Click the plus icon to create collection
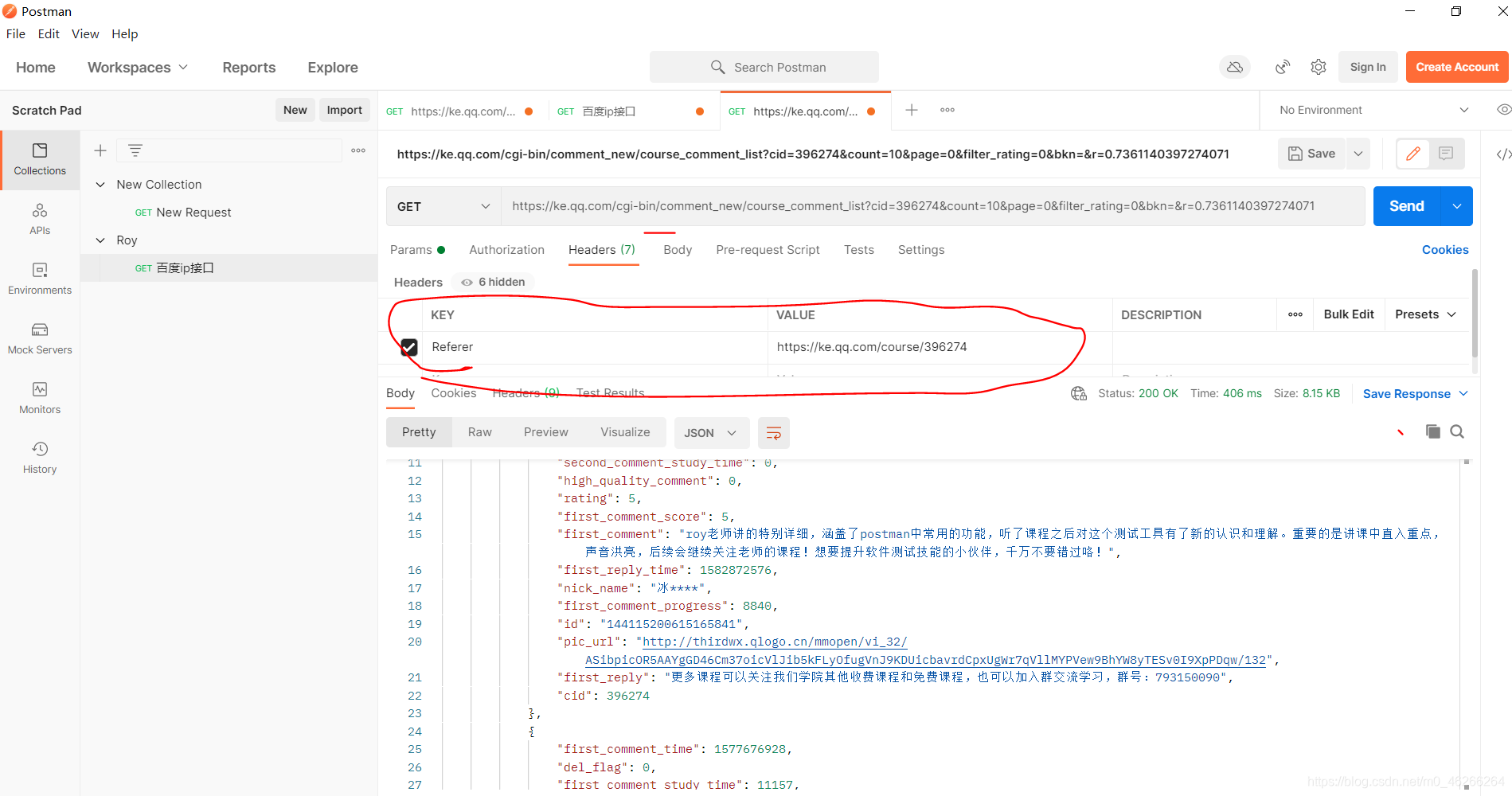This screenshot has width=1512, height=796. pyautogui.click(x=100, y=150)
